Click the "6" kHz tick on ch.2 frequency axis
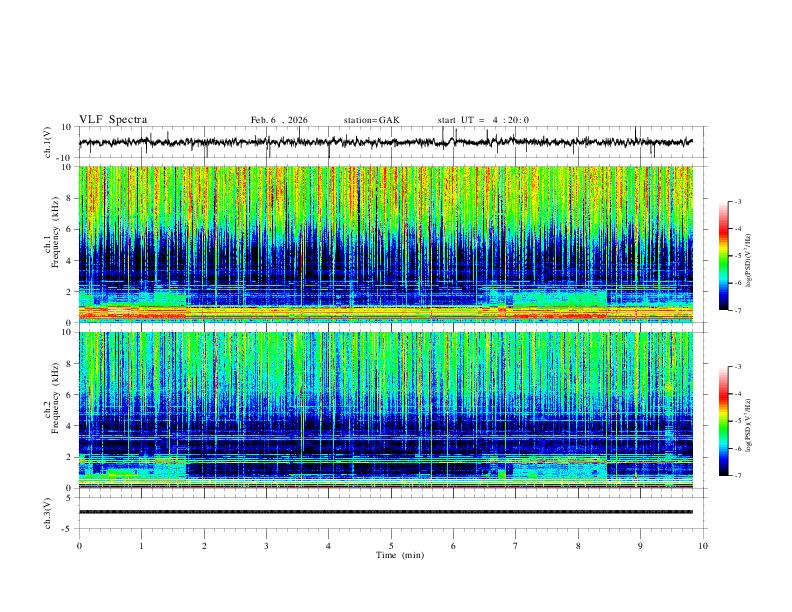The height and width of the screenshot is (612, 792). coord(70,394)
